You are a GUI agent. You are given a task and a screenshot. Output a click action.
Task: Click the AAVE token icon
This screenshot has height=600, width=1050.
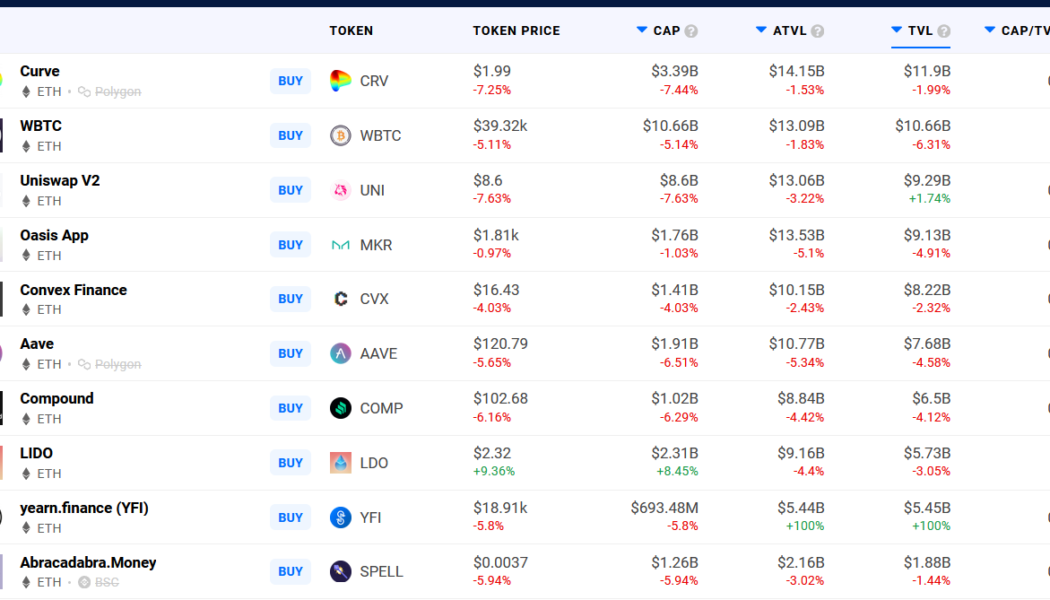tap(341, 353)
